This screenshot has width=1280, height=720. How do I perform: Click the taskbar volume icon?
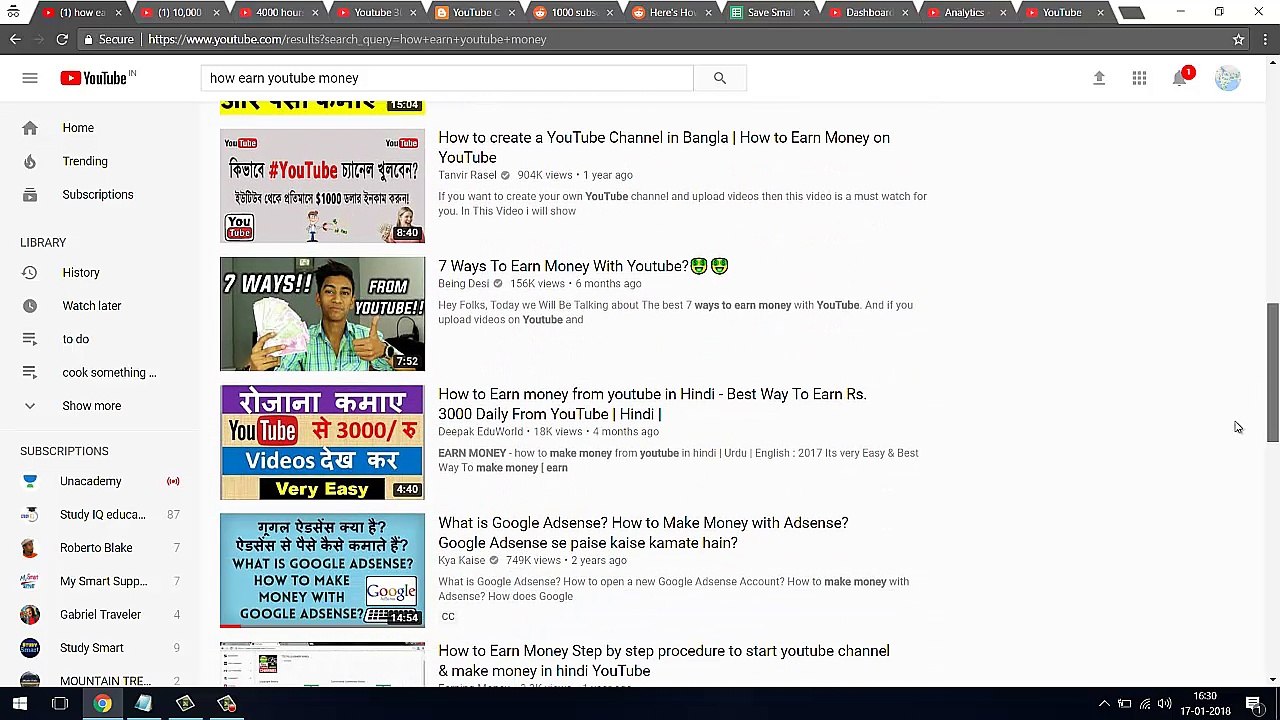click(x=1165, y=704)
